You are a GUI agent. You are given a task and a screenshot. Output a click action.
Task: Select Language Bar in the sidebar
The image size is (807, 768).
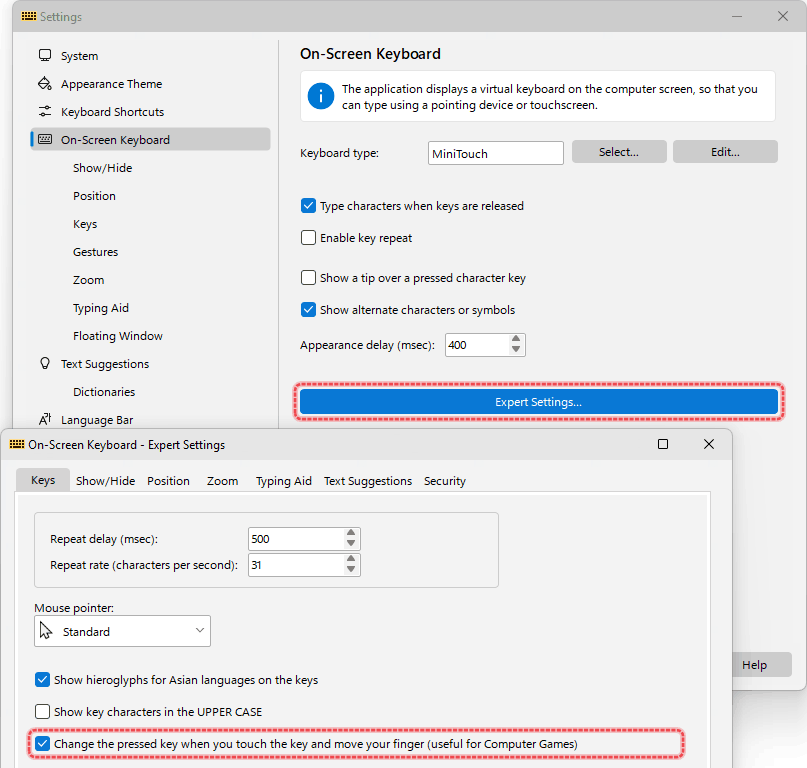click(x=97, y=420)
